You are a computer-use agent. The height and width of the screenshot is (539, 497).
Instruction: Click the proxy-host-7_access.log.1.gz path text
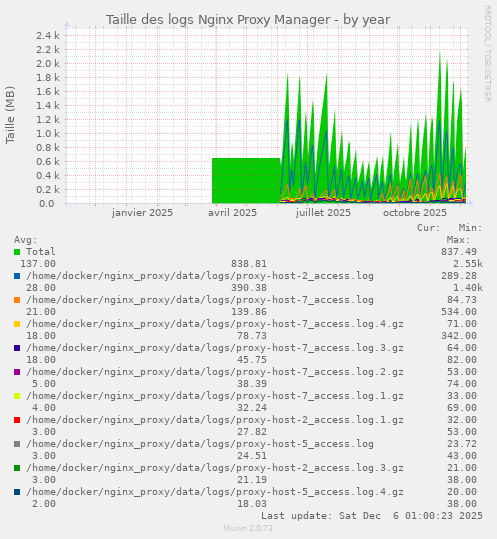coord(215,396)
